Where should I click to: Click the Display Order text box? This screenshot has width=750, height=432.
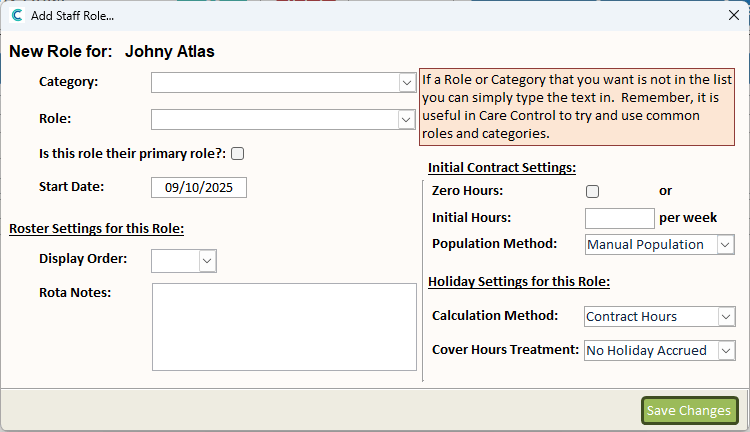175,260
